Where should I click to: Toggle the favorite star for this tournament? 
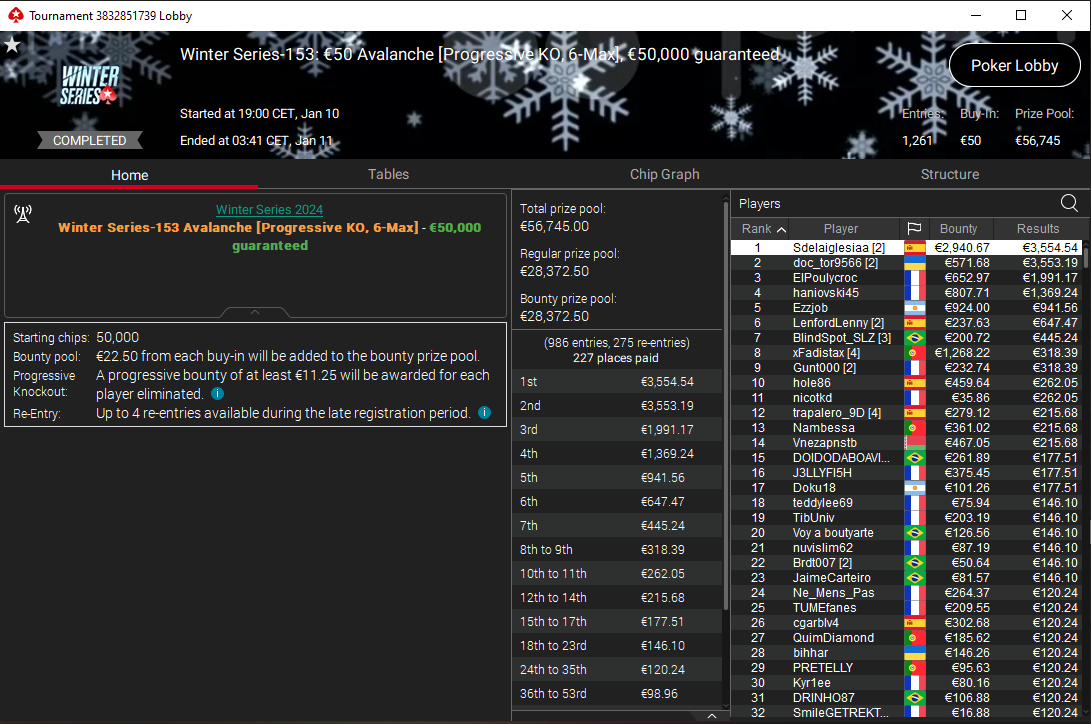point(12,46)
